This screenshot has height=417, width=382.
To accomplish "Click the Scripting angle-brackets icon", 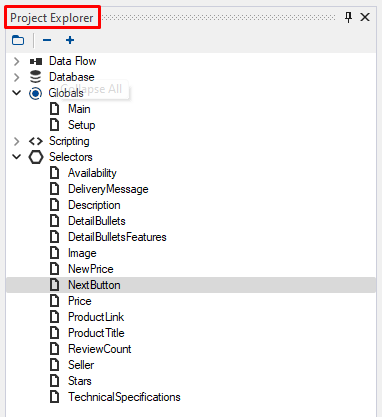I will (x=36, y=141).
